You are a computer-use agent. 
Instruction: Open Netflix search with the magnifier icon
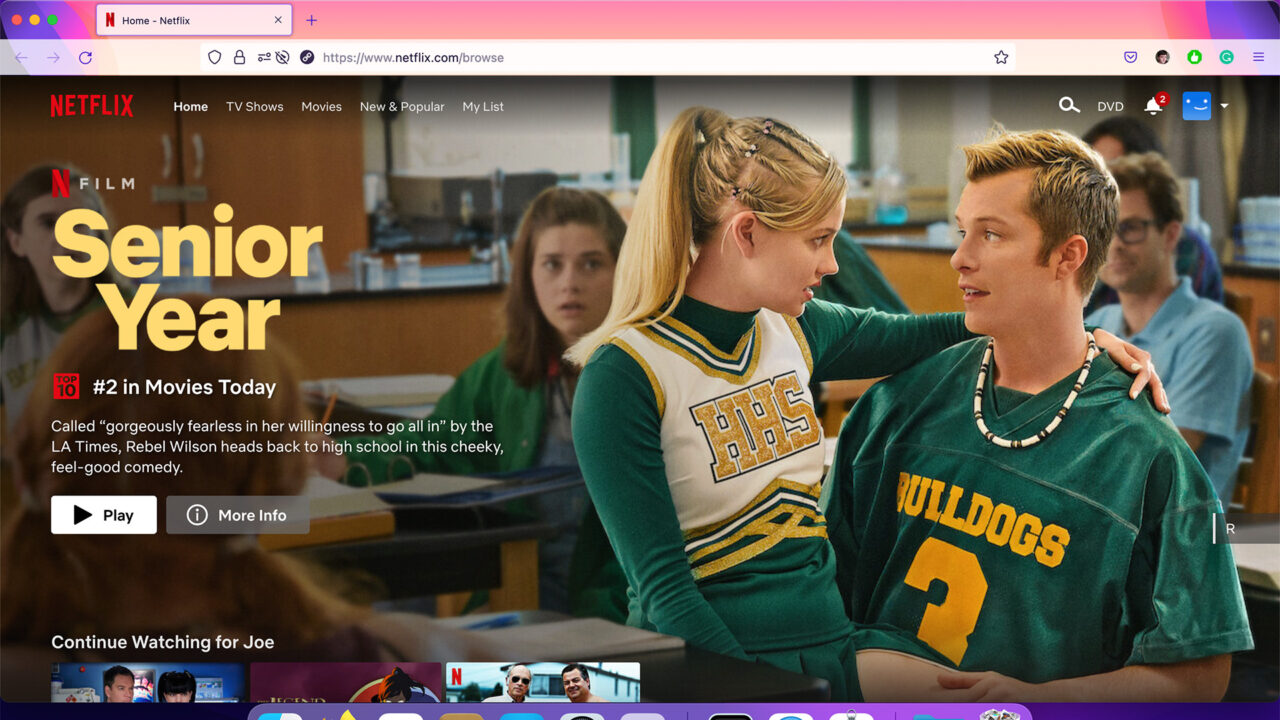[x=1069, y=105]
